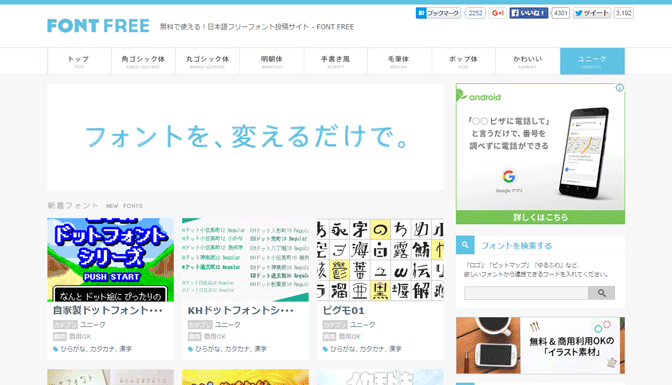Click ユニーク category under ピグモ01

click(x=363, y=325)
